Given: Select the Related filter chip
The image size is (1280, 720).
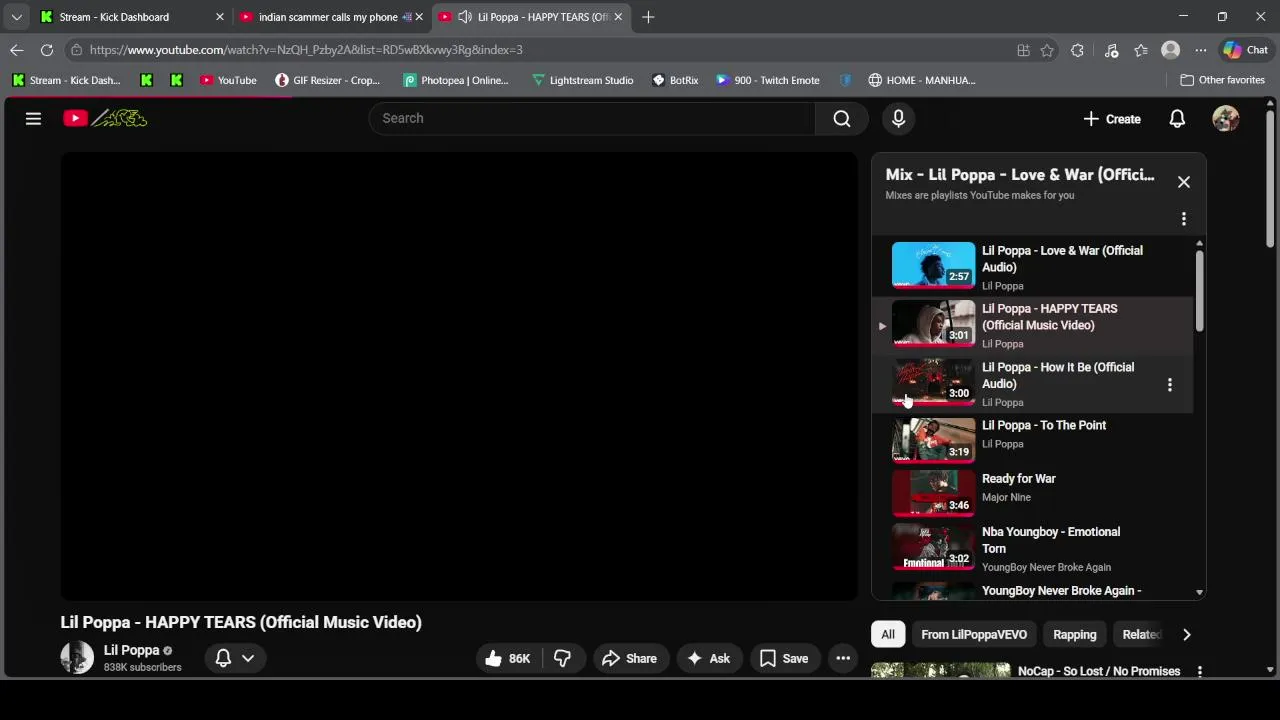Looking at the screenshot, I should pos(1141,634).
